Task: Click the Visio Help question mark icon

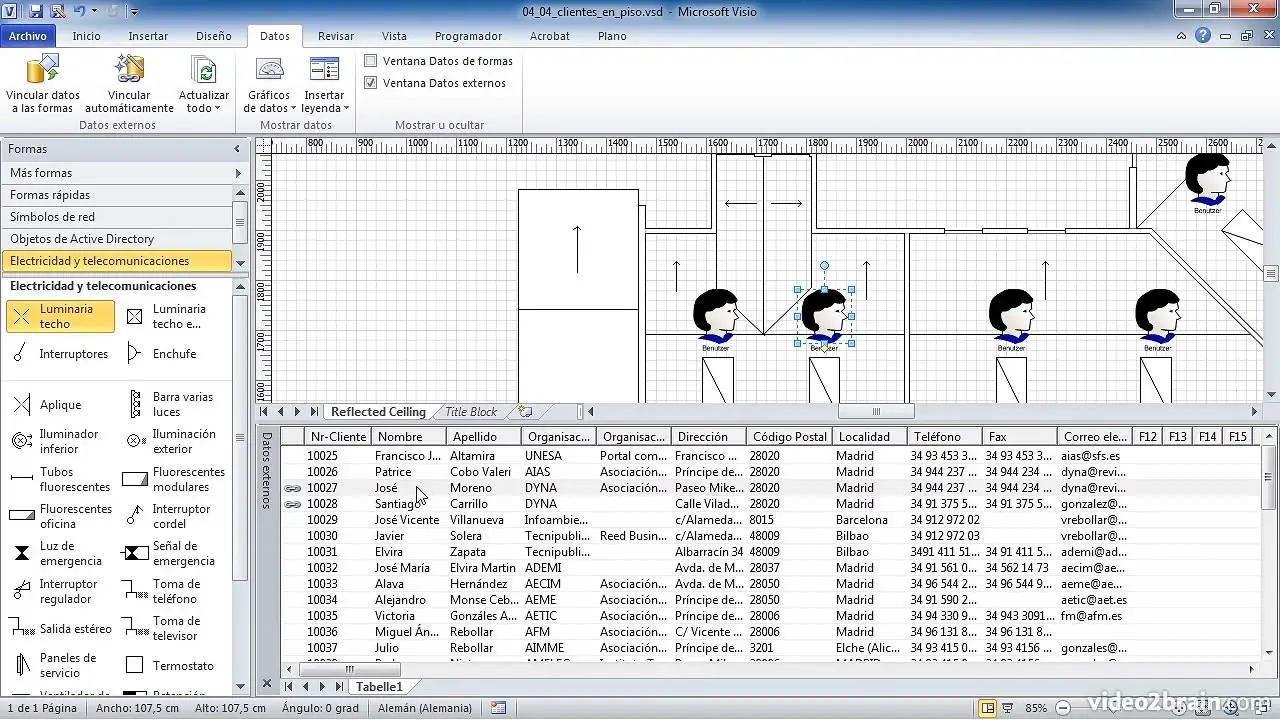Action: [x=1203, y=35]
